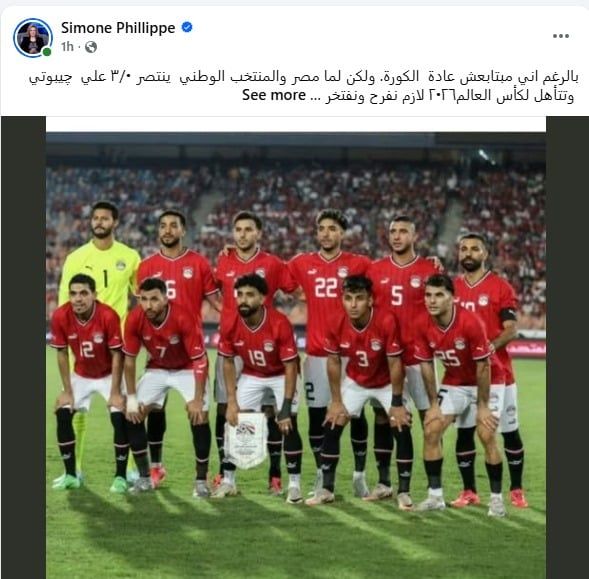Click the pennant held by player 19
The width and height of the screenshot is (589, 579).
click(x=246, y=440)
